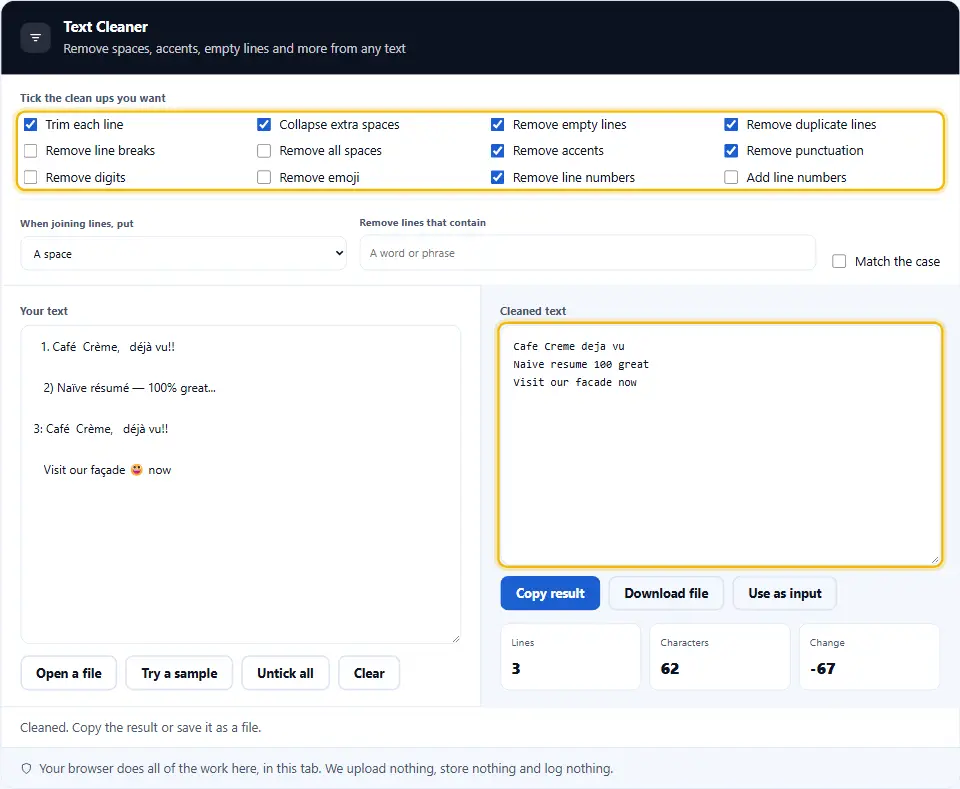
Task: Click the '2) Naïve résumé' input line
Action: pos(129,388)
